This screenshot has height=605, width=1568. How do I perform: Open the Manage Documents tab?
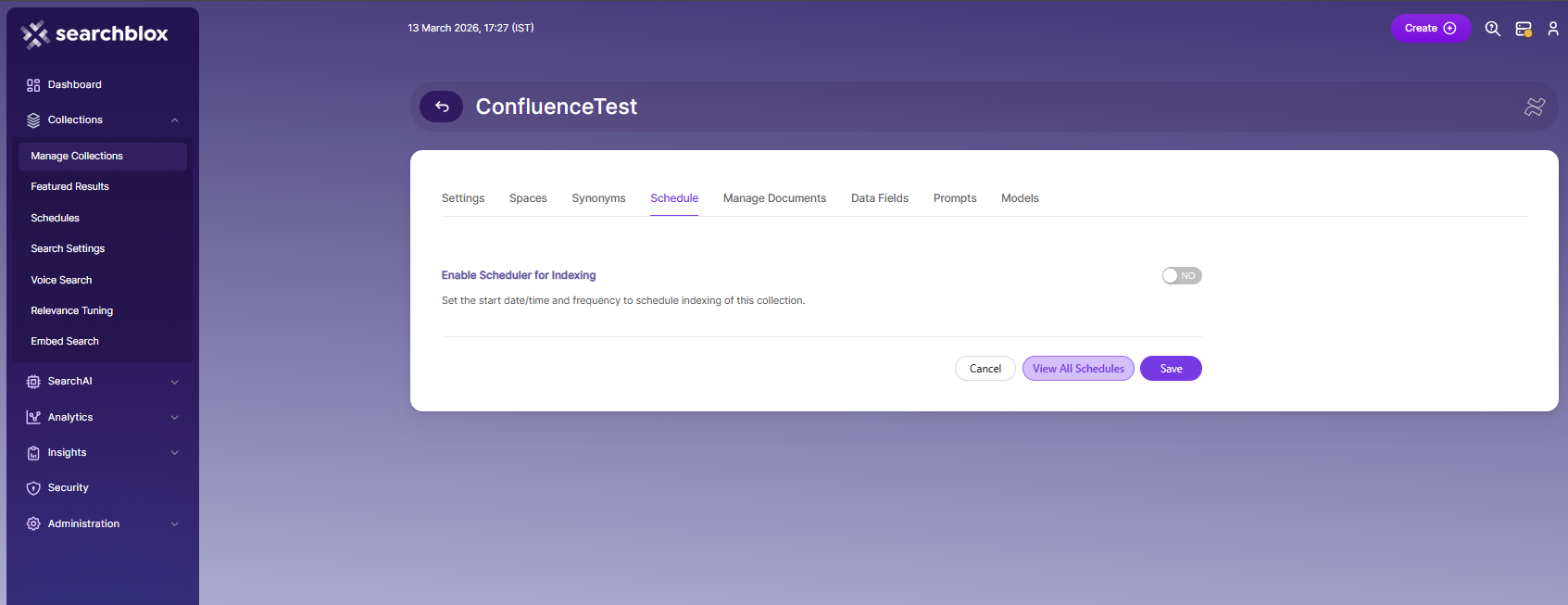click(x=774, y=198)
